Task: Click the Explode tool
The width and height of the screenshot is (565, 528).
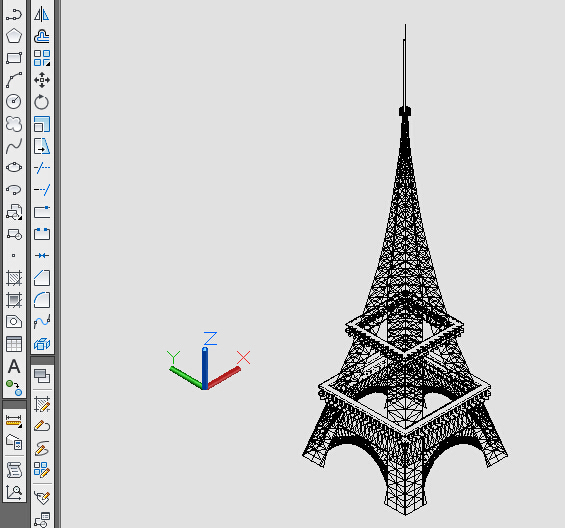Action: [42, 344]
